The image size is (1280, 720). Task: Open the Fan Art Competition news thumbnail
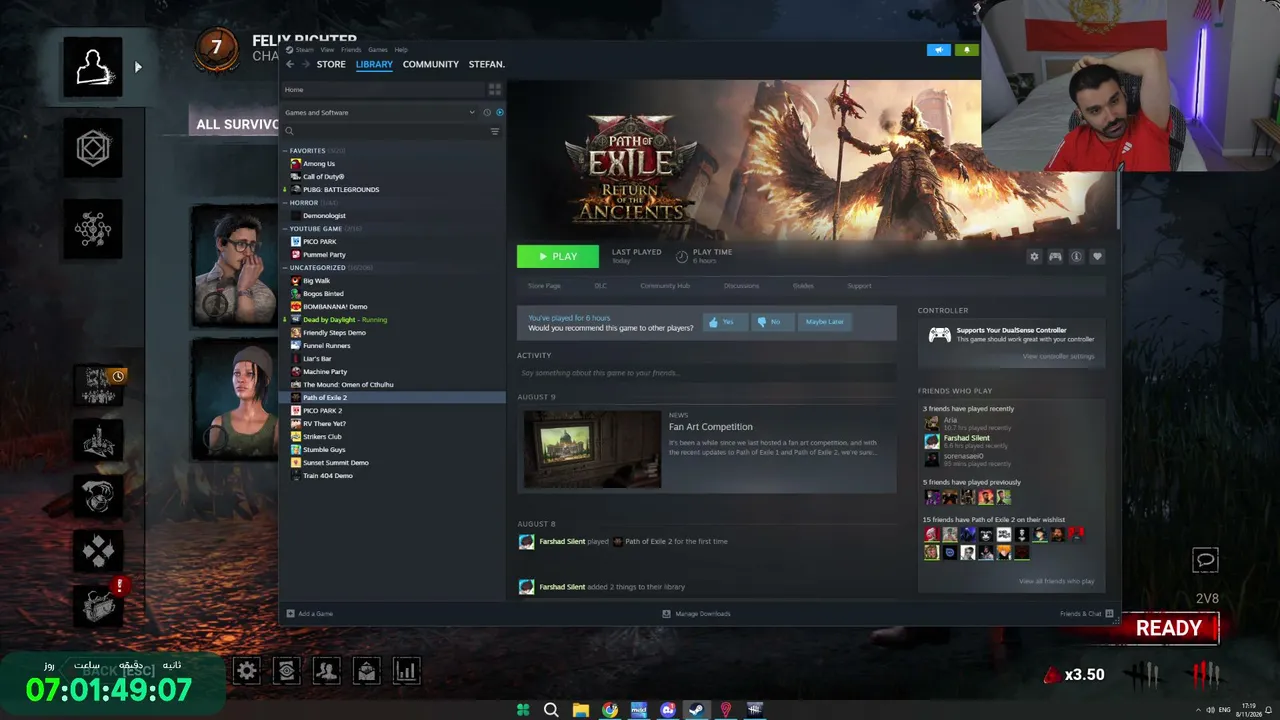coord(592,449)
